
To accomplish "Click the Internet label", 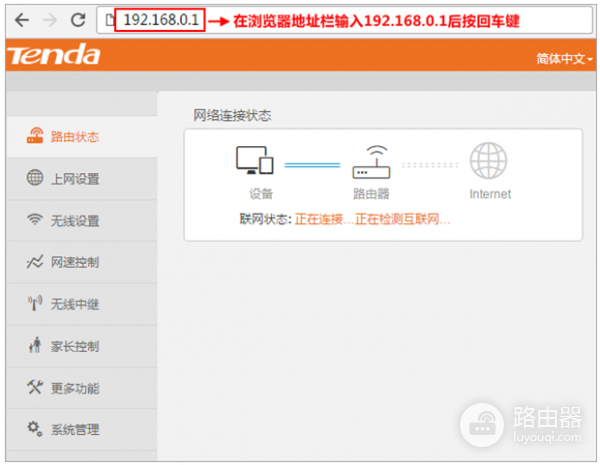I will pyautogui.click(x=490, y=194).
